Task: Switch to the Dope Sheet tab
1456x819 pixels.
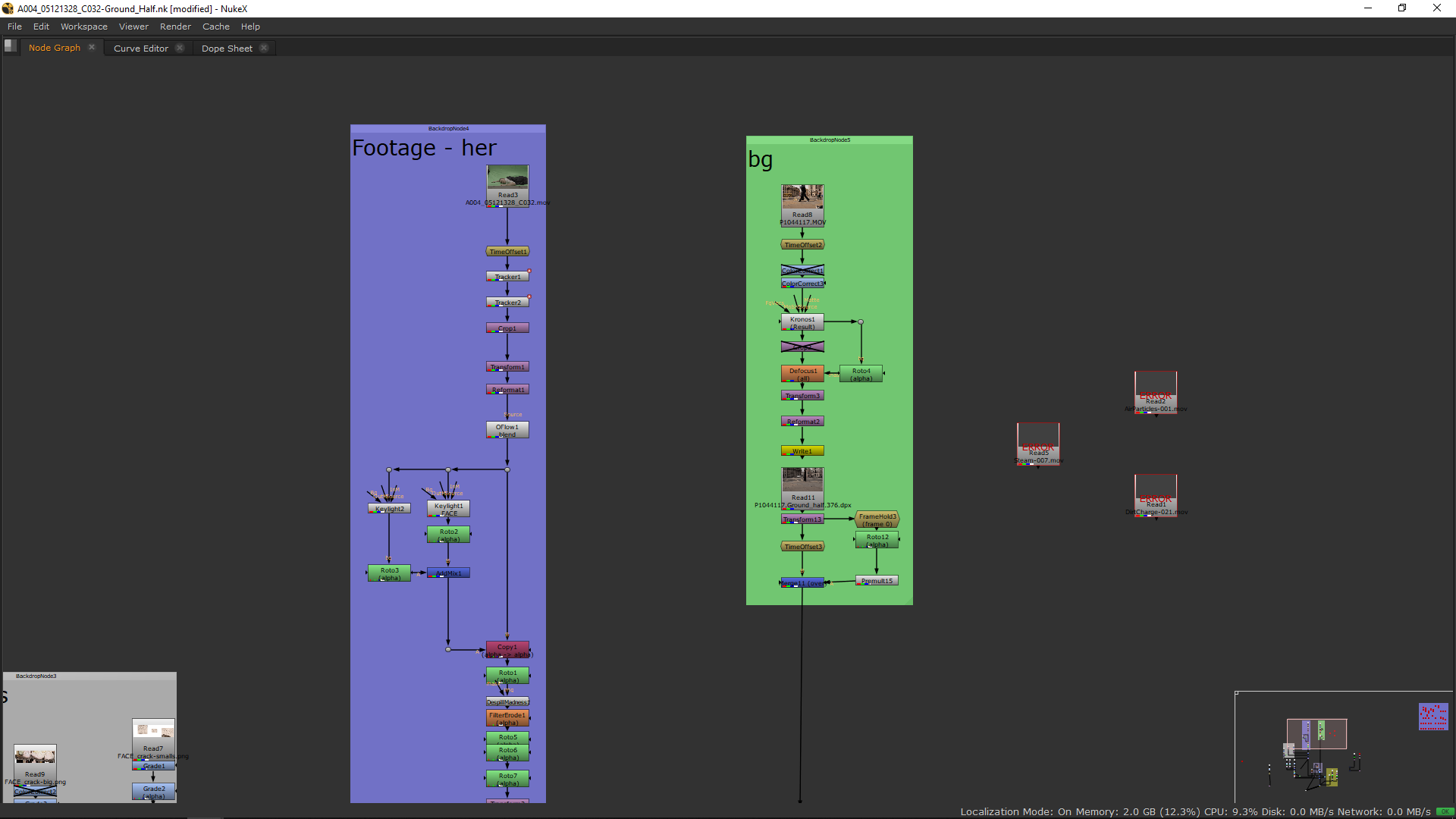Action: (x=227, y=48)
